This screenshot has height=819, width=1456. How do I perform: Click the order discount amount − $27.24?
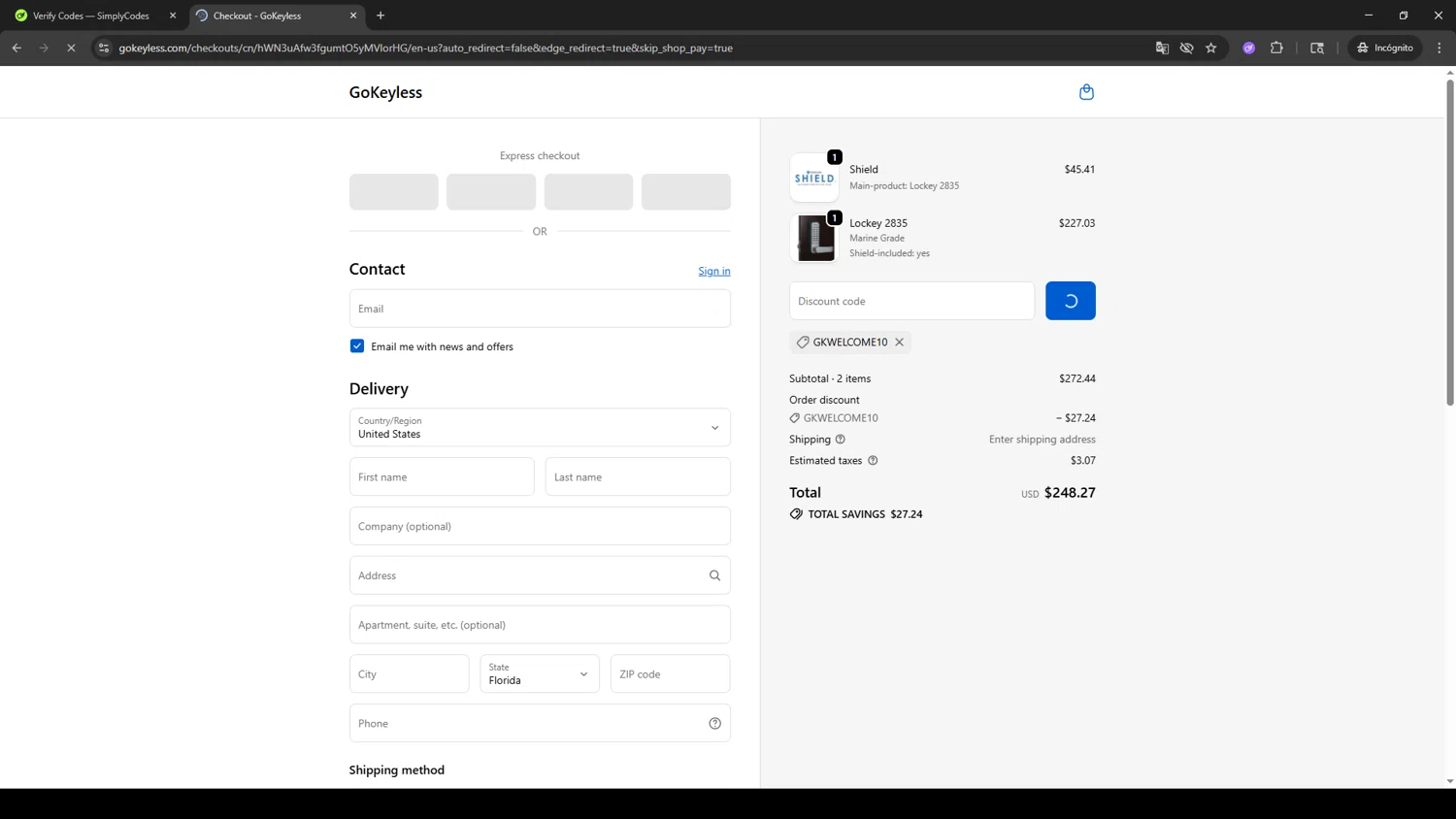(x=1075, y=418)
